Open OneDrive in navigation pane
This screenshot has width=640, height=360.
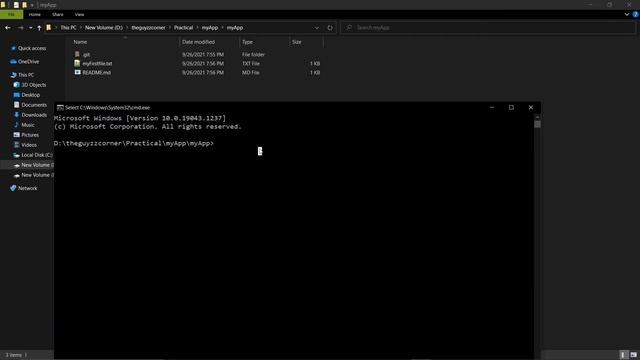point(28,62)
